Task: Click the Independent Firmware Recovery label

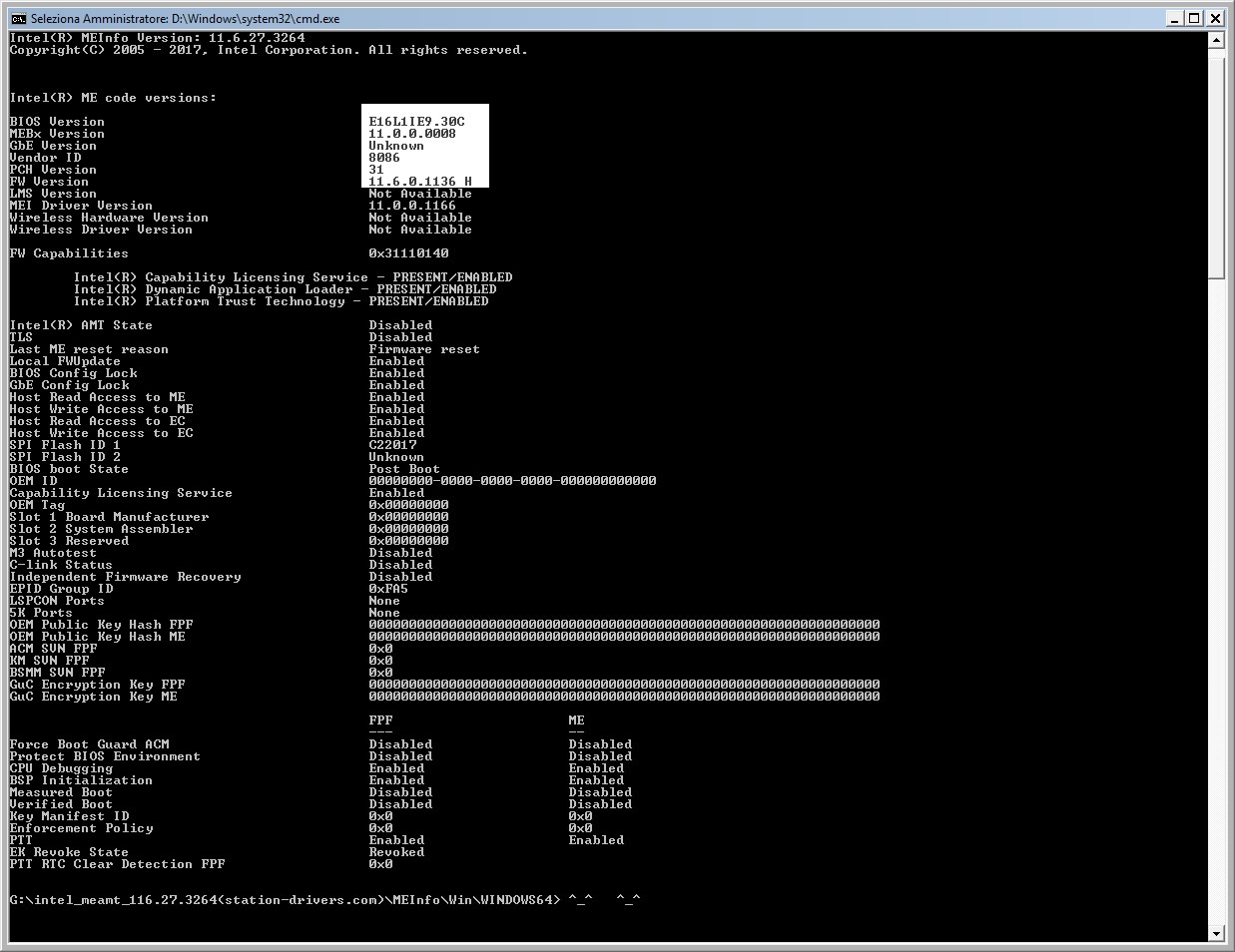Action: 125,577
